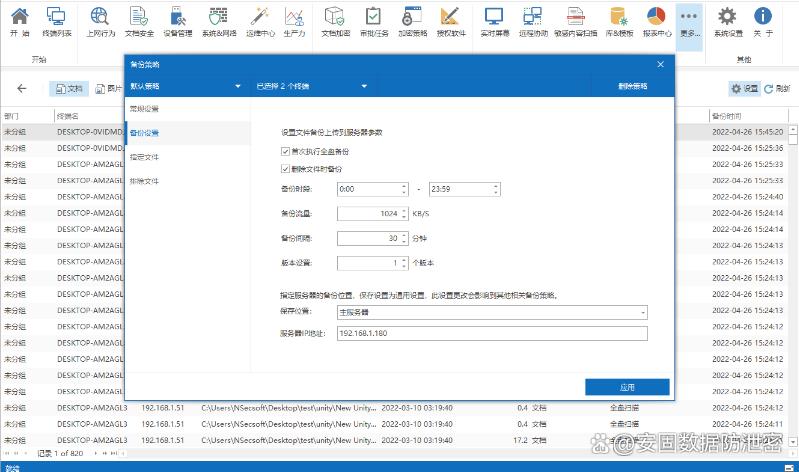
Task: Select the 设备管理 device management icon
Action: (178, 21)
